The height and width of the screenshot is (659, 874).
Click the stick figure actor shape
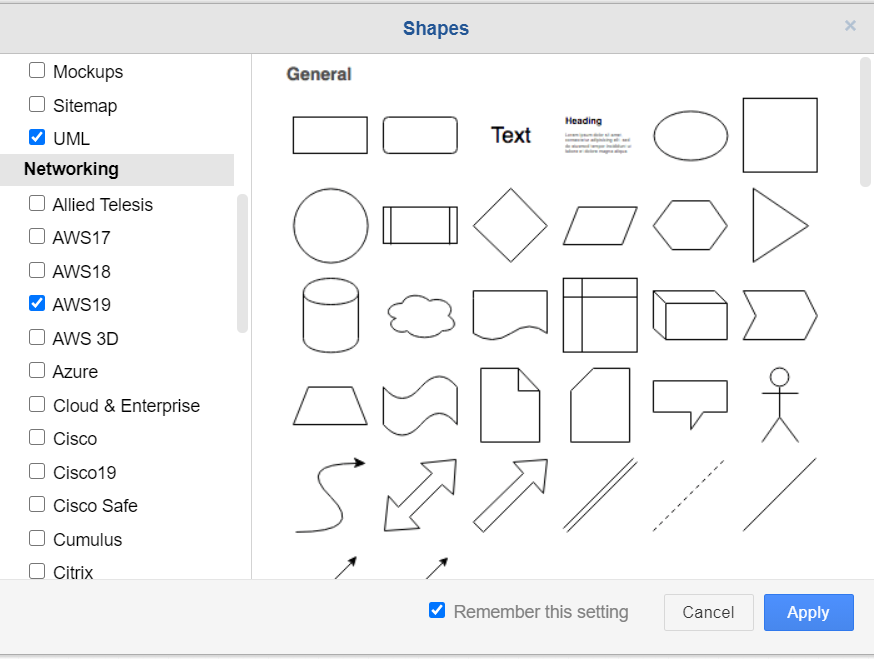point(780,405)
